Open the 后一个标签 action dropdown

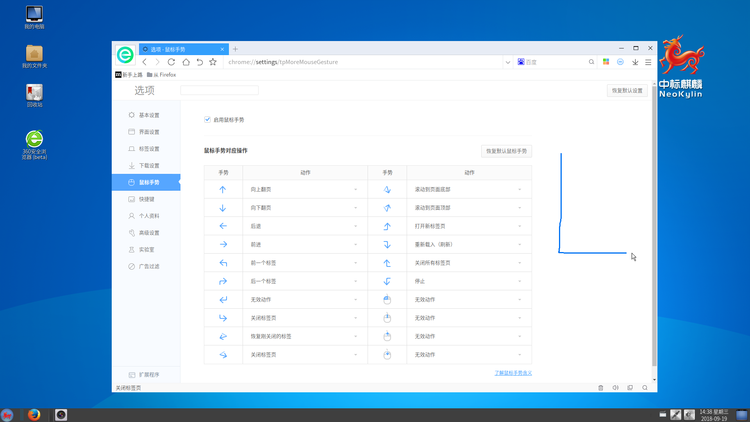(305, 281)
